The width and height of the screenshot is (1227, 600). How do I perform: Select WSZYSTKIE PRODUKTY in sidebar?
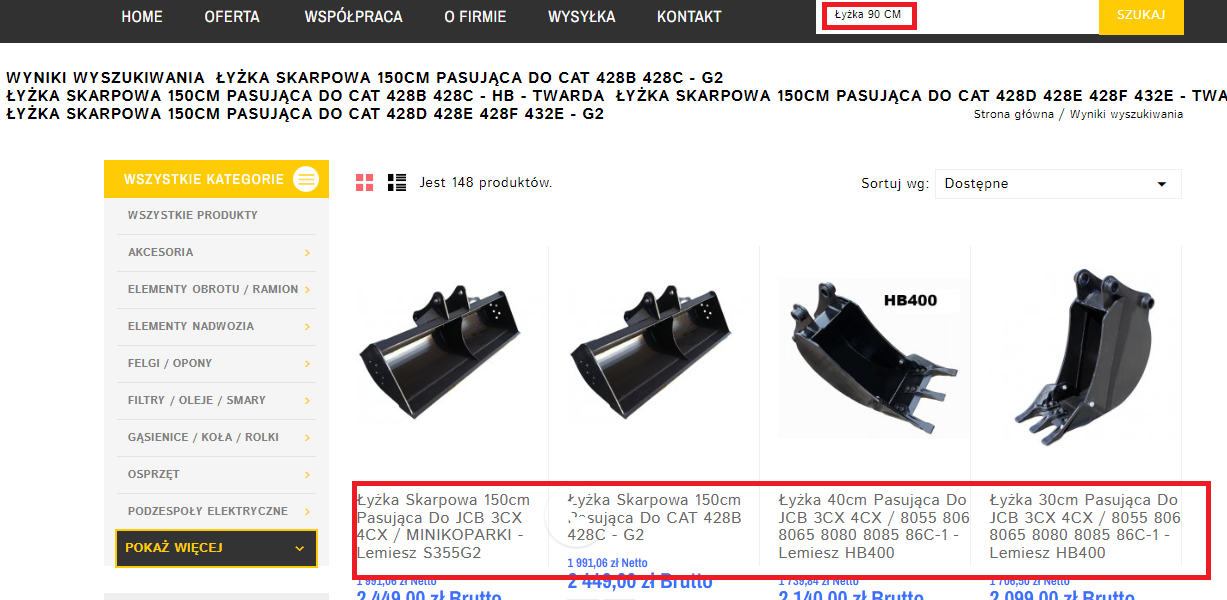193,215
